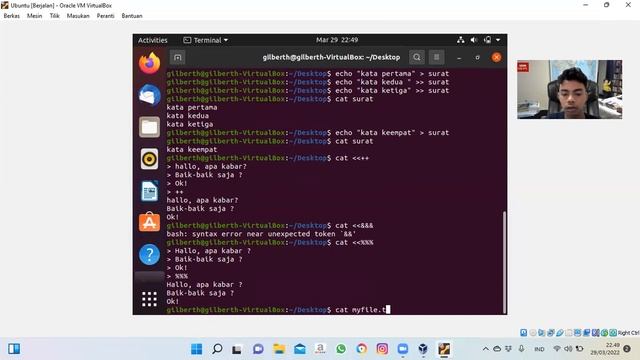
Task: Open the Windows Start button
Action: point(196,349)
